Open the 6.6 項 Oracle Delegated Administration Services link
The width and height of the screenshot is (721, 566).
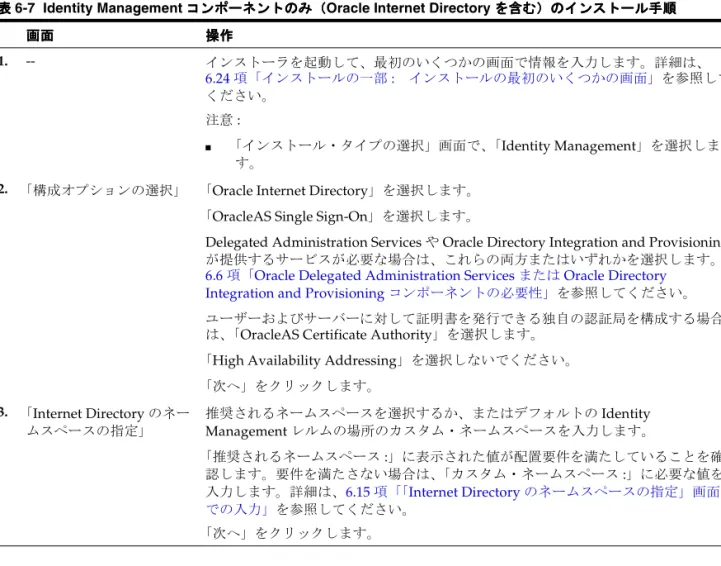436,284
